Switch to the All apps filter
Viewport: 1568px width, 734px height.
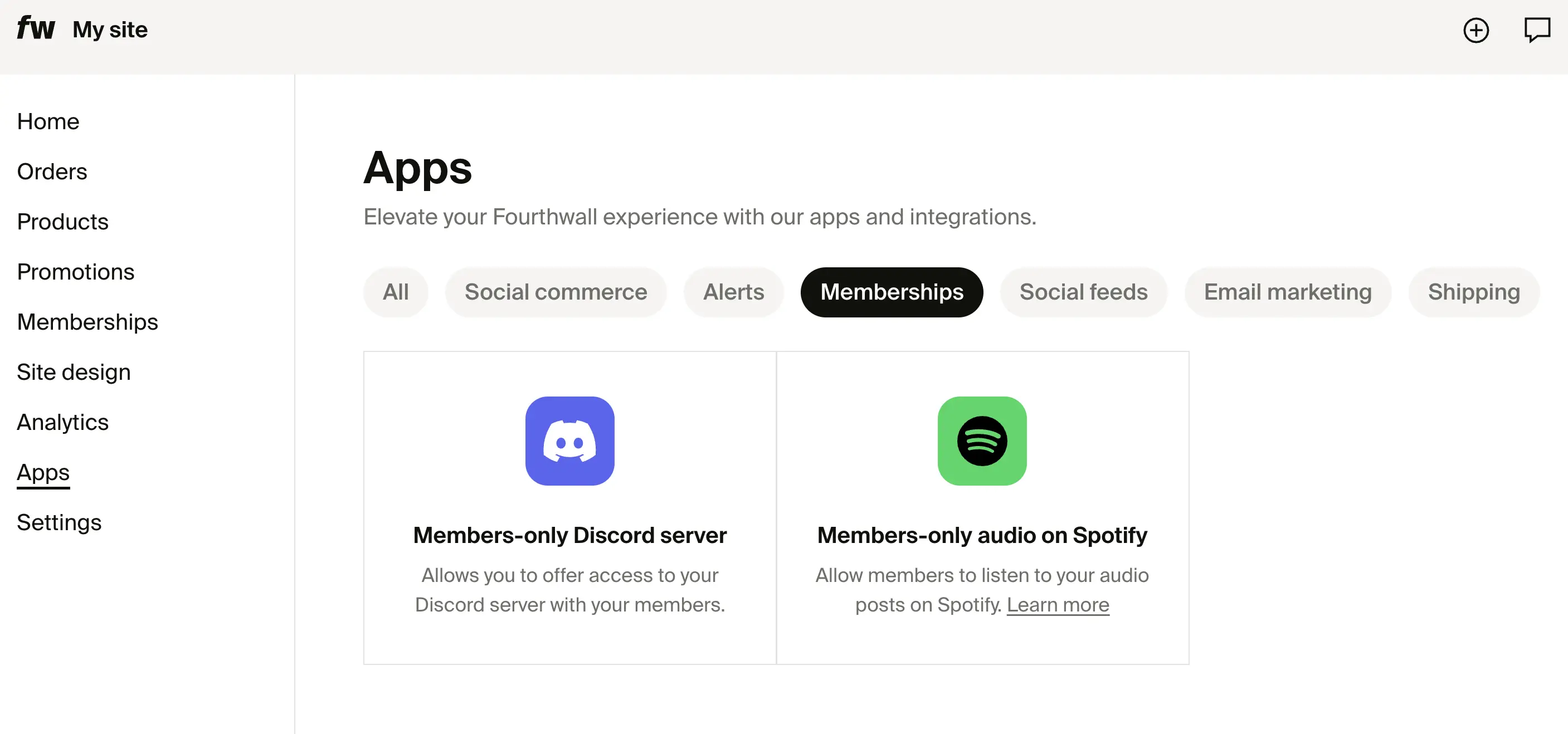[x=396, y=292]
